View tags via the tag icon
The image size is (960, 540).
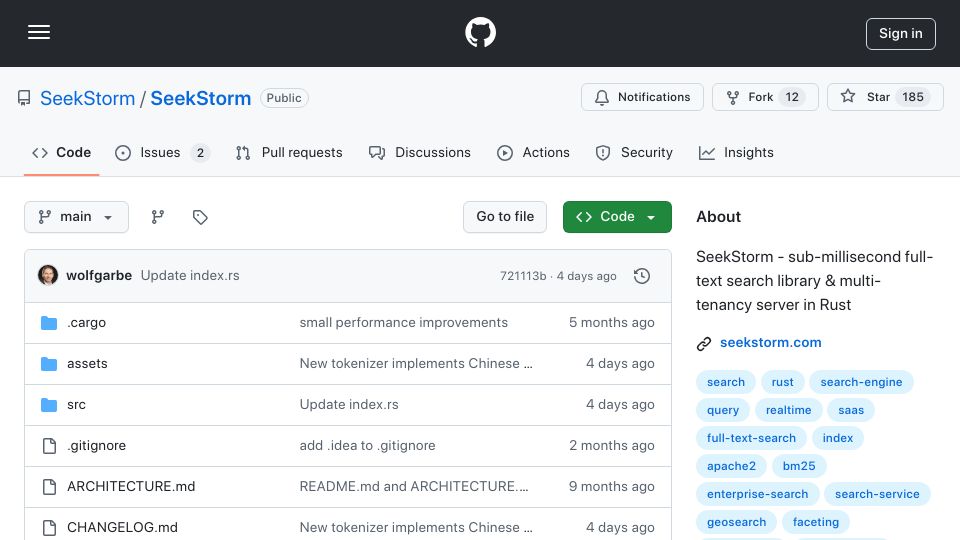[x=200, y=217]
